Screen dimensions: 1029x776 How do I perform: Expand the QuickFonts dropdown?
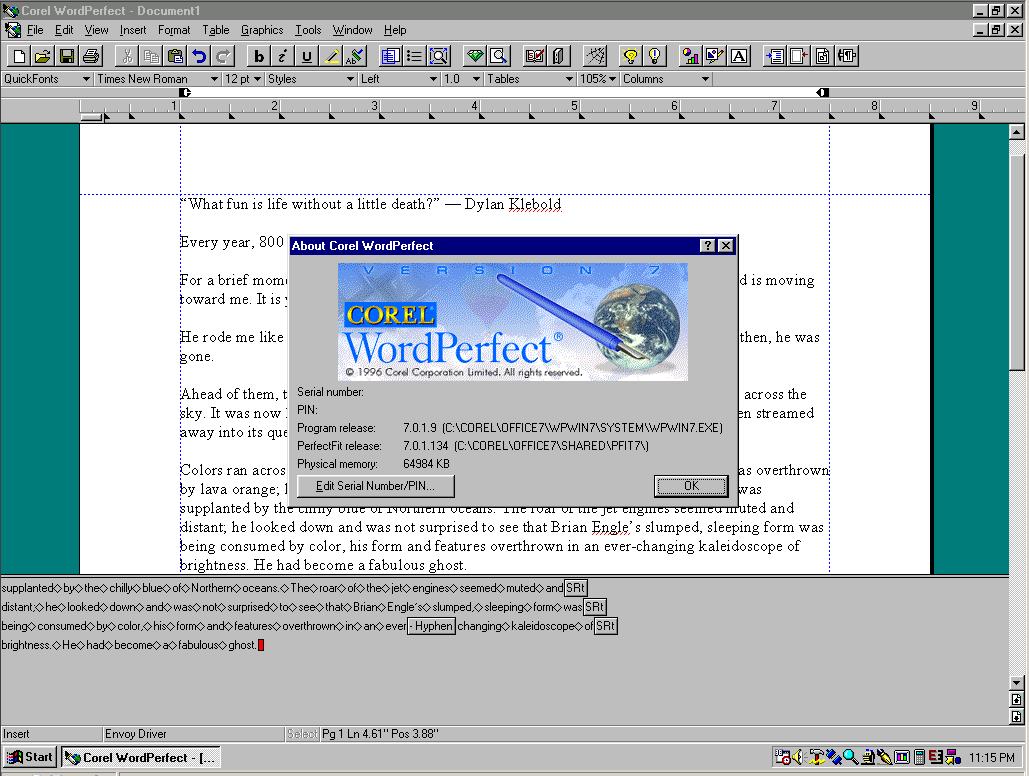(x=85, y=79)
